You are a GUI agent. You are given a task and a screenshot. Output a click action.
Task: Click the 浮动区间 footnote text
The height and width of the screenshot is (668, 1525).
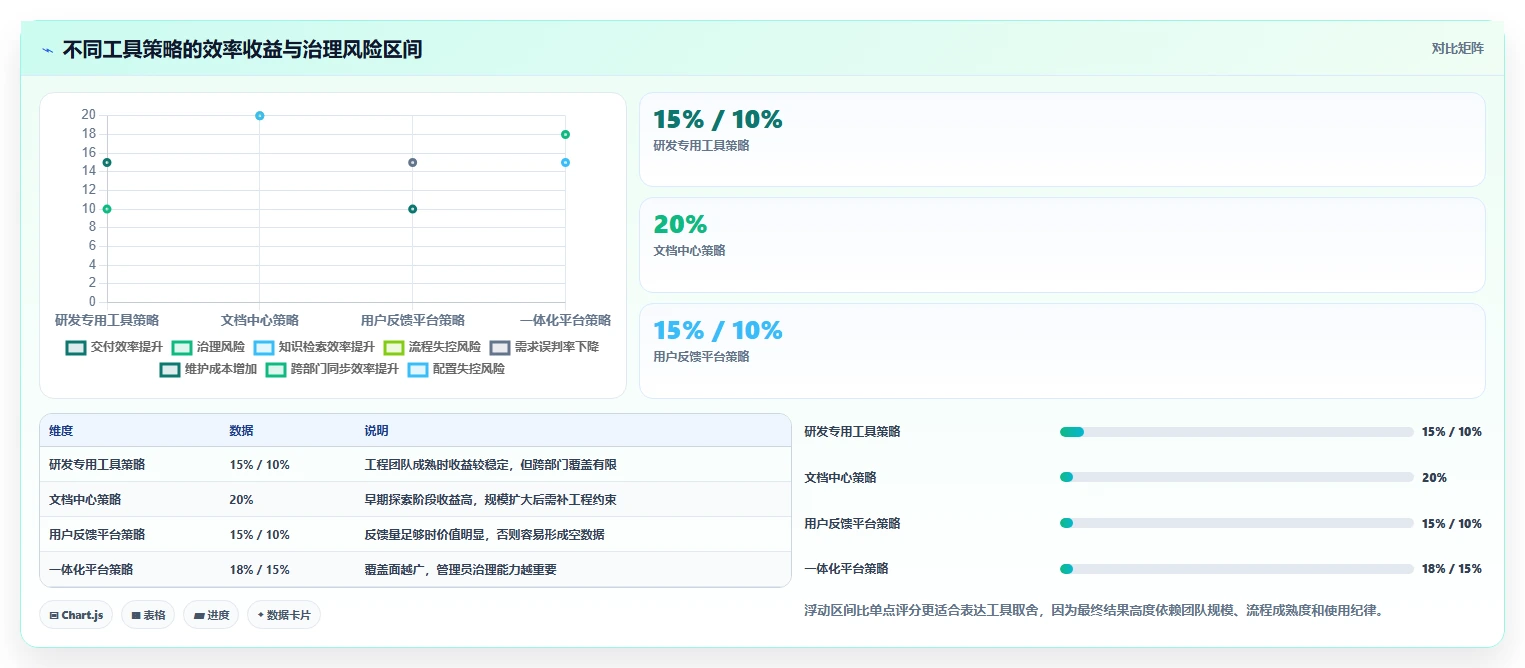click(x=1094, y=610)
